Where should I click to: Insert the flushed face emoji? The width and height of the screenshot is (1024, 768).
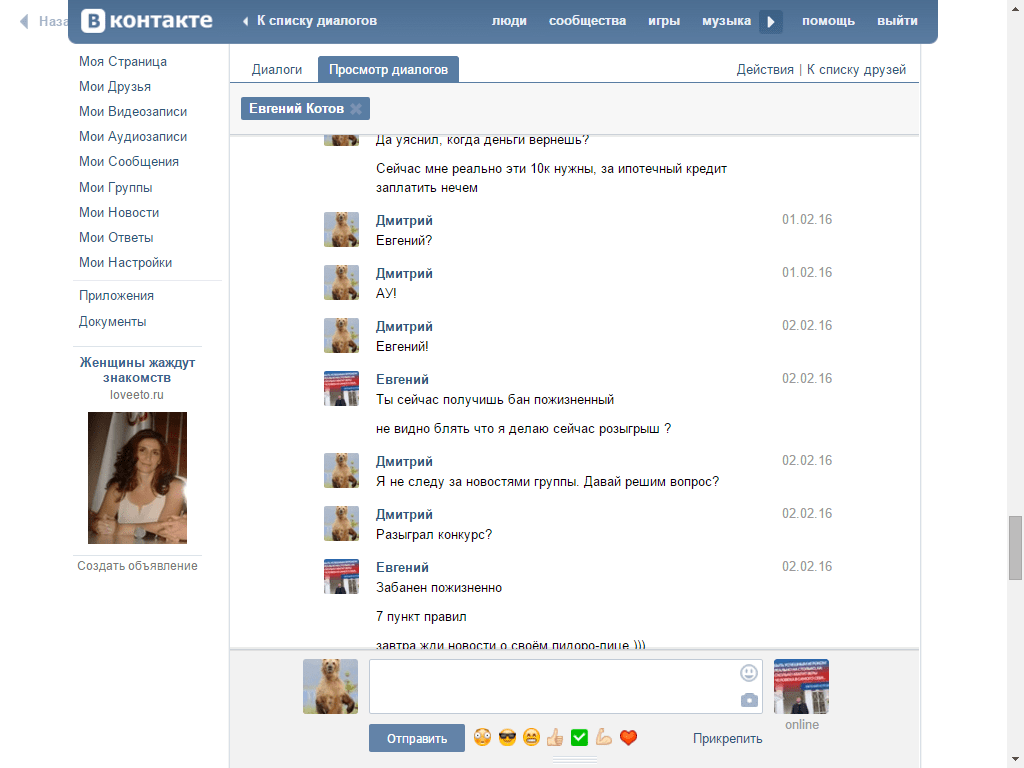[483, 738]
